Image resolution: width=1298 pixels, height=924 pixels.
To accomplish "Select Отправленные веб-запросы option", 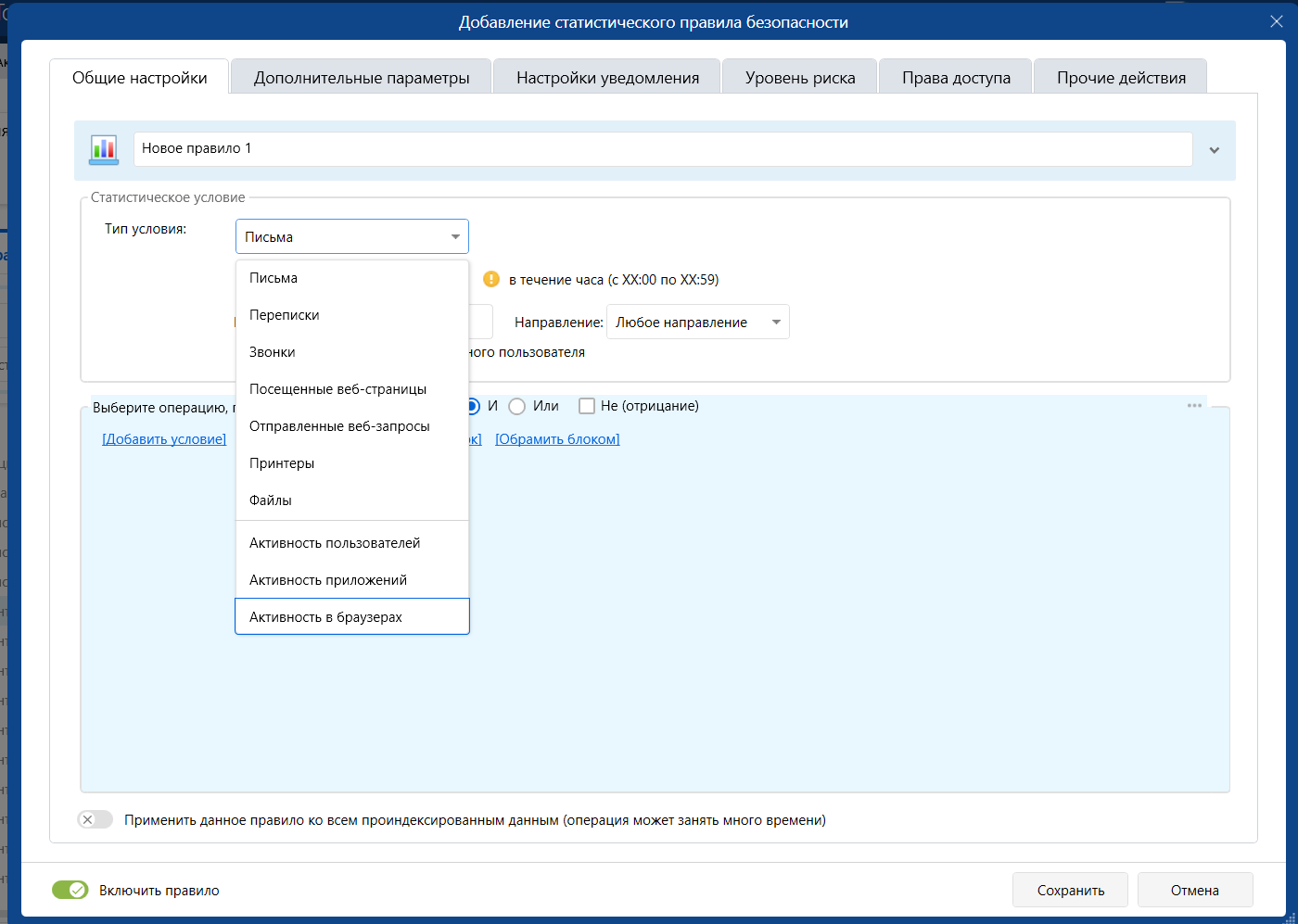I will click(x=352, y=426).
